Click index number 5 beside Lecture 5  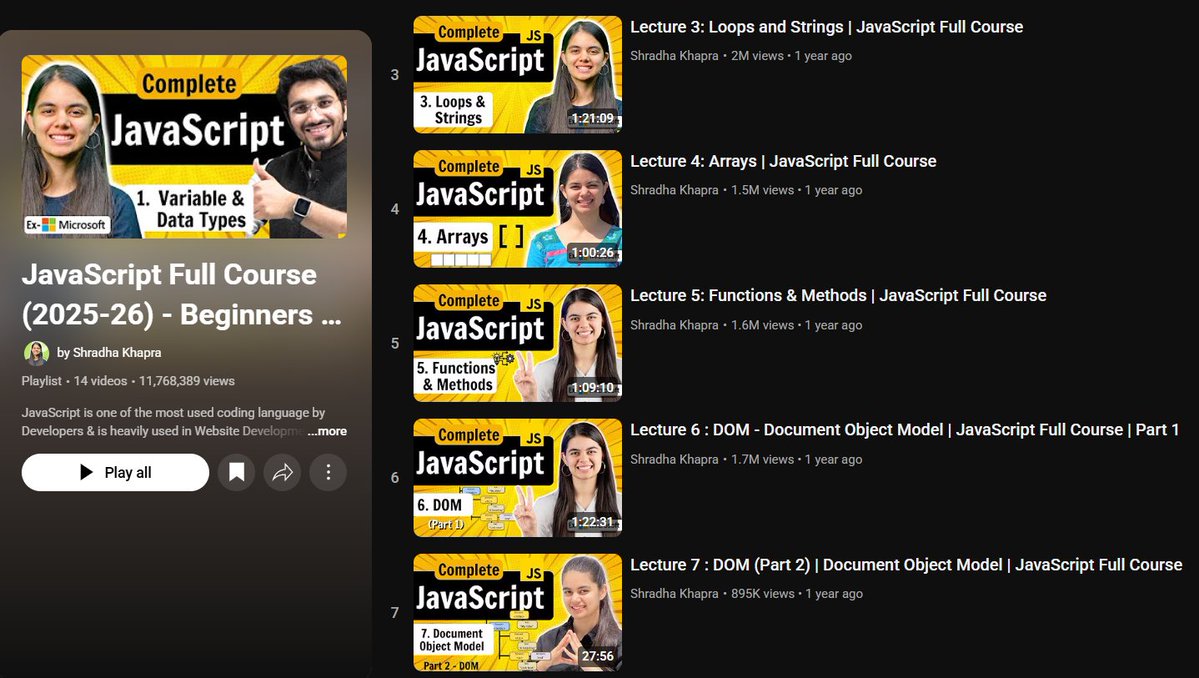(x=395, y=343)
